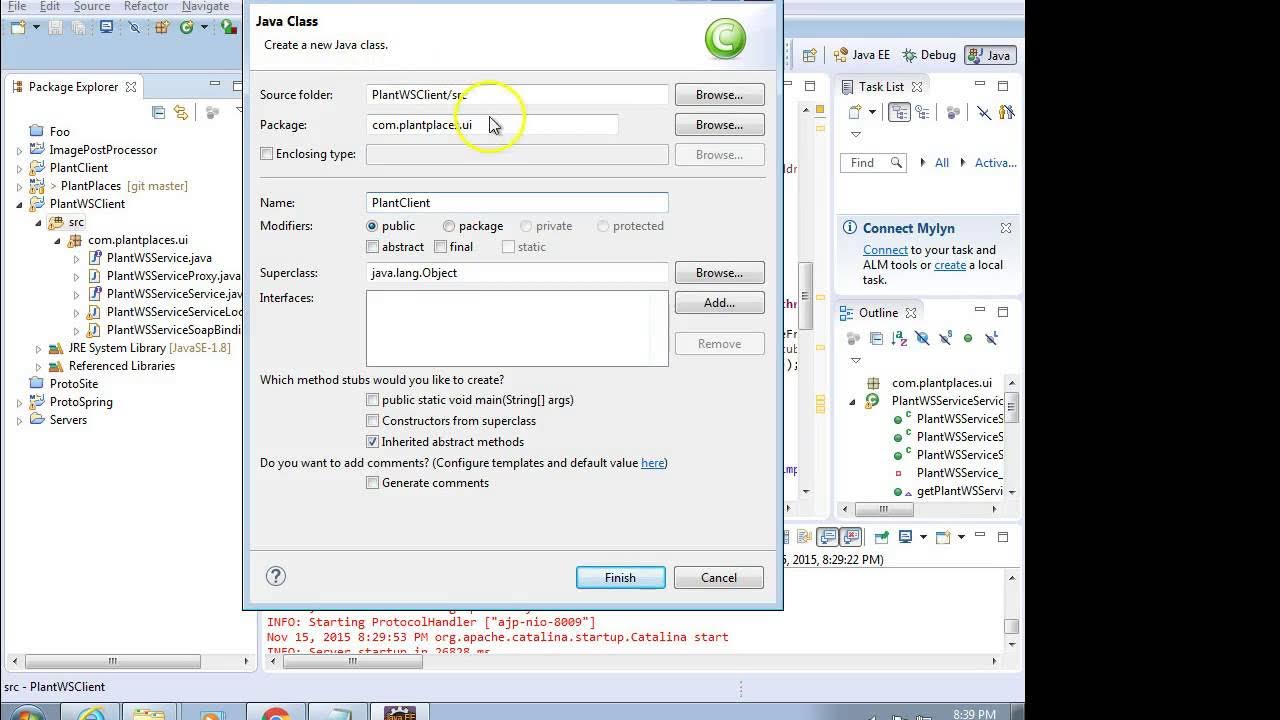Click Hide Fields icon in Outline
This screenshot has width=1280, height=720.
922,339
